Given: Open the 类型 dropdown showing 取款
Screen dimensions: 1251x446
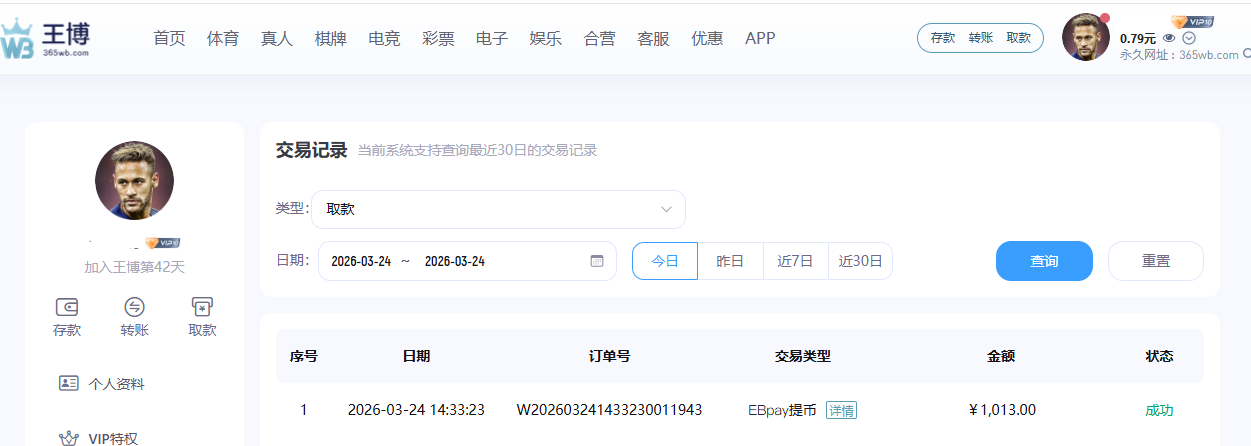Looking at the screenshot, I should point(498,210).
